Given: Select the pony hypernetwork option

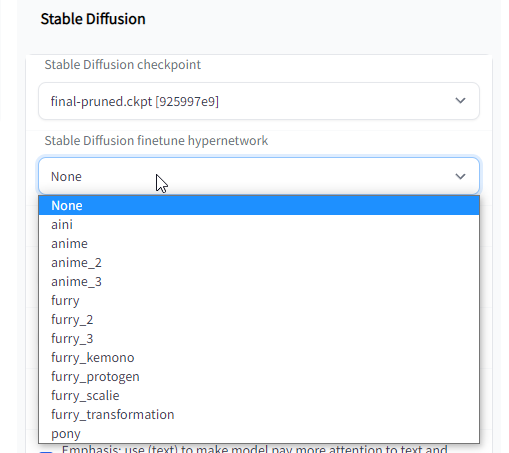Looking at the screenshot, I should [259, 433].
